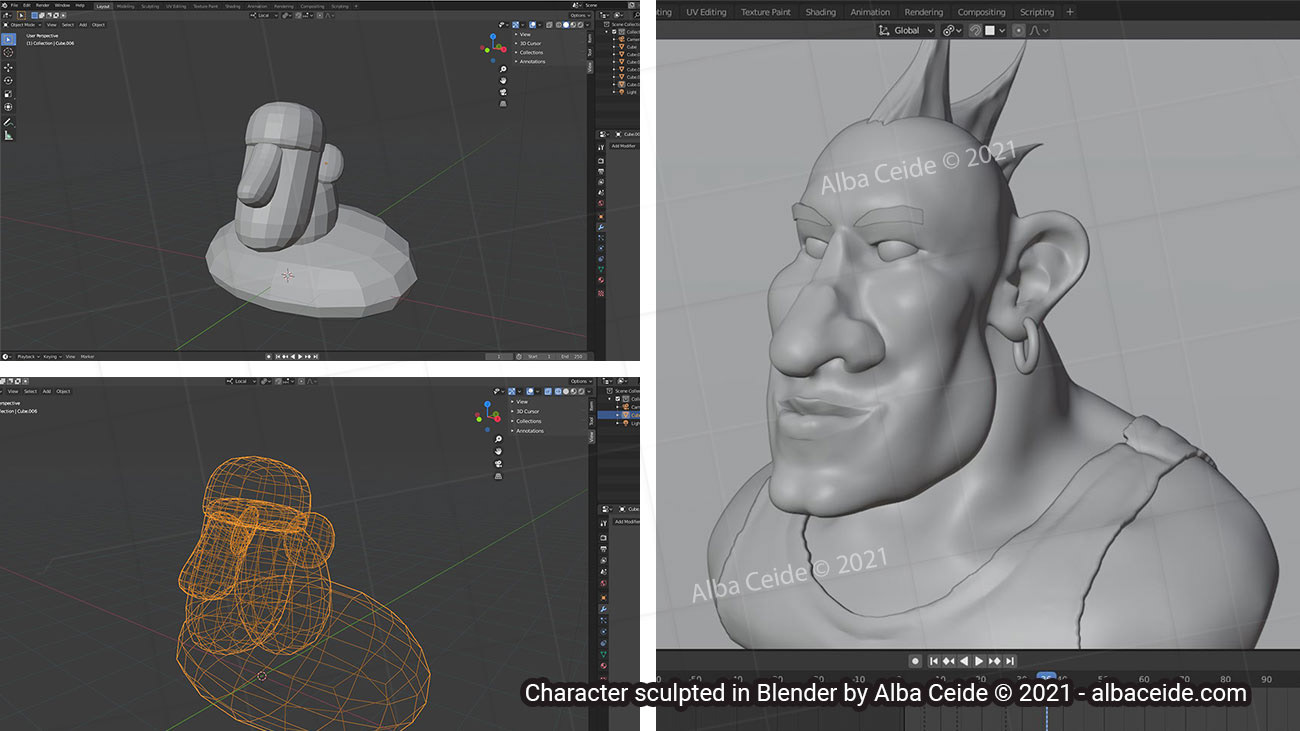Select the Scale tool in top-left Blender window

8,94
